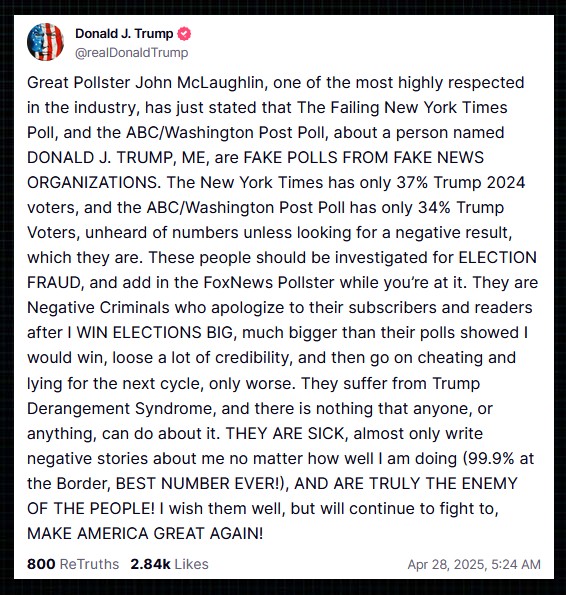The image size is (566, 595).
Task: Click the red verified checkmark badge
Action: coord(184,34)
